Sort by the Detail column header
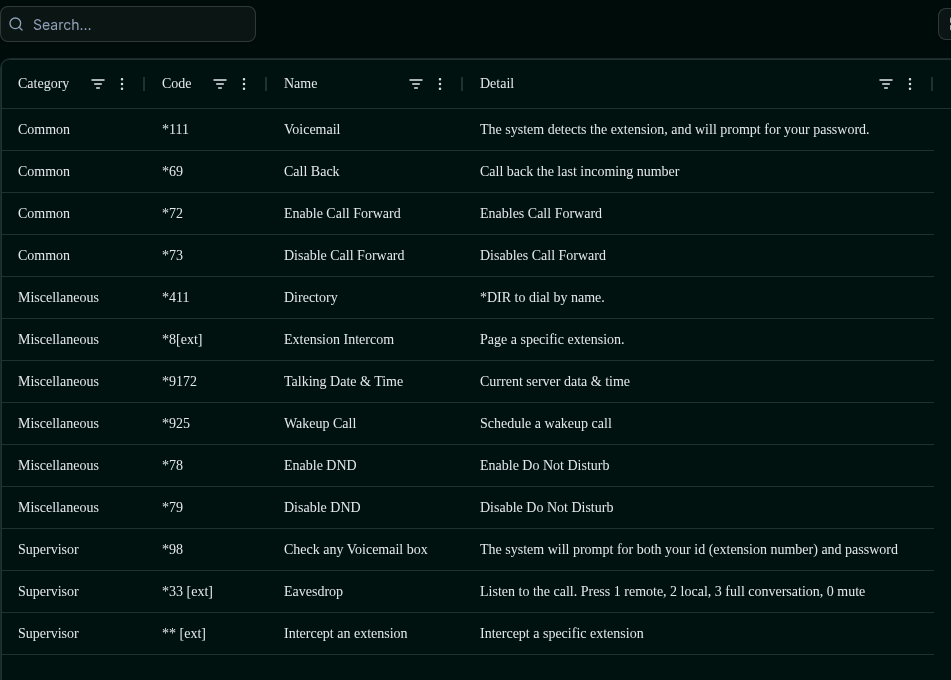The width and height of the screenshot is (951, 680). [497, 84]
